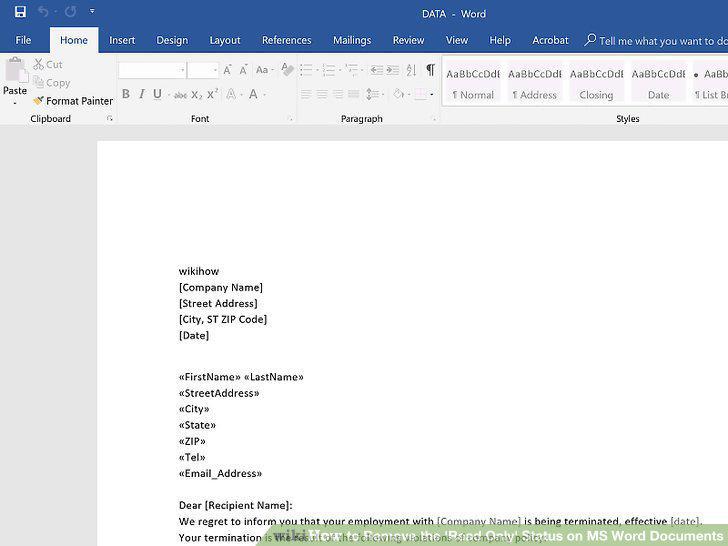This screenshot has width=728, height=546.
Task: Click the Undo arrow icon
Action: click(43, 12)
